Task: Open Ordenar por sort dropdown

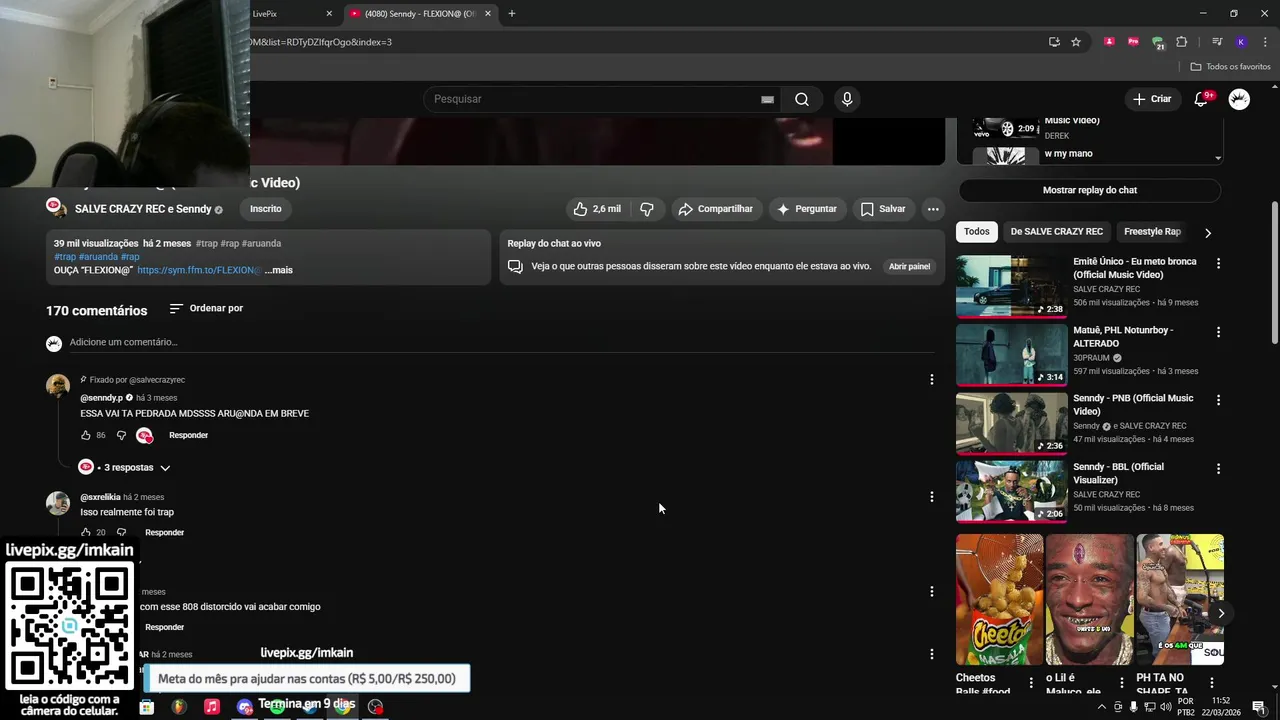Action: pyautogui.click(x=206, y=308)
